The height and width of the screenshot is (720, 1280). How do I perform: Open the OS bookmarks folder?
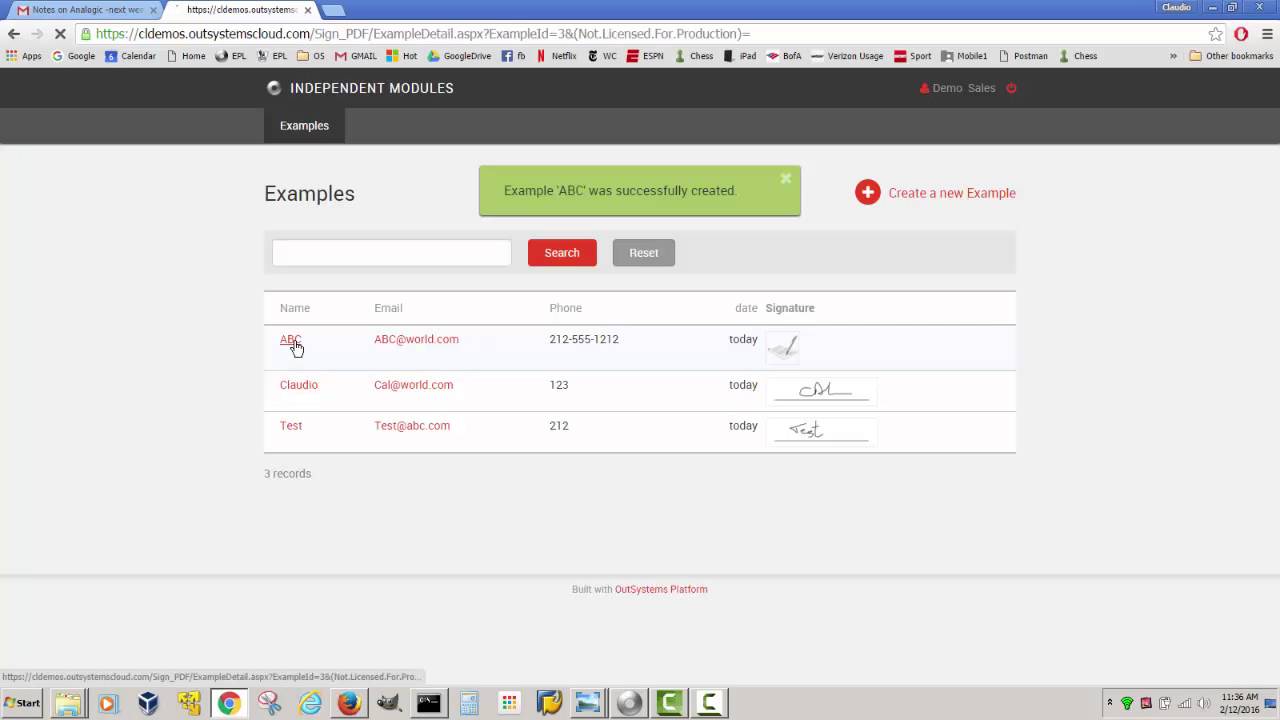coord(311,56)
